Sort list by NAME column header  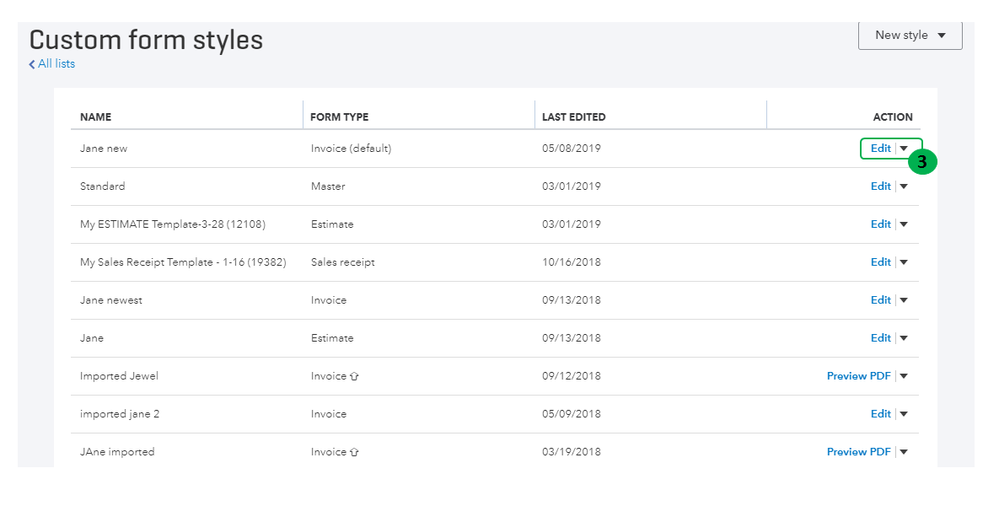(x=96, y=117)
